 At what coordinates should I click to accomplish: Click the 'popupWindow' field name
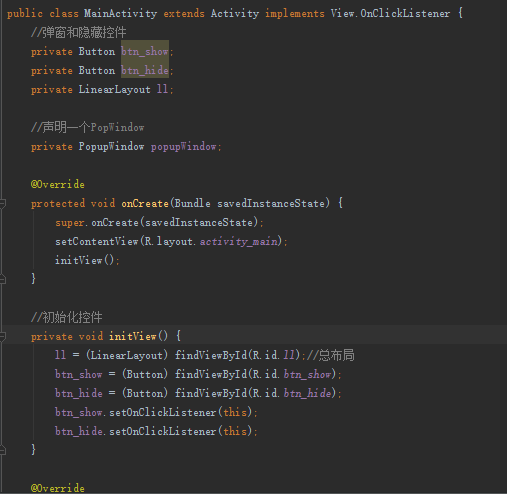click(x=184, y=147)
